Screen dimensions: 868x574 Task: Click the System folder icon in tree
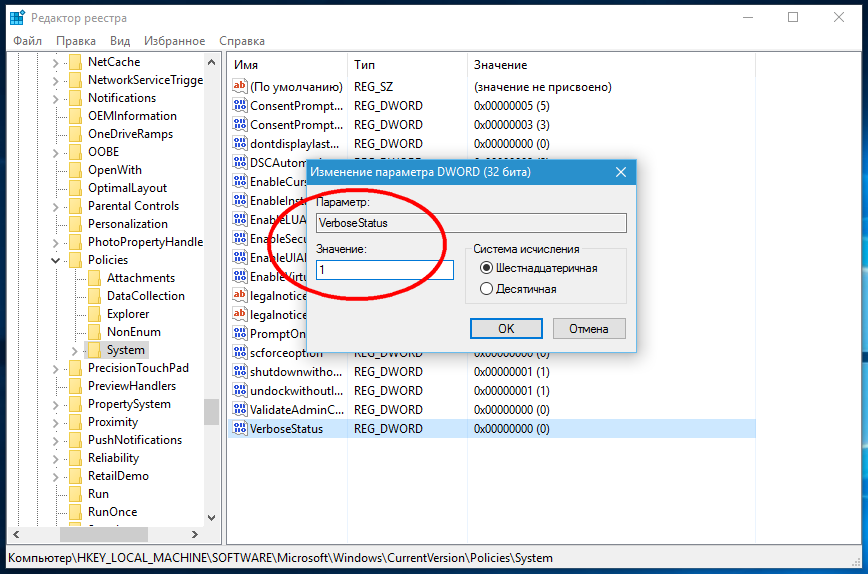pyautogui.click(x=95, y=350)
